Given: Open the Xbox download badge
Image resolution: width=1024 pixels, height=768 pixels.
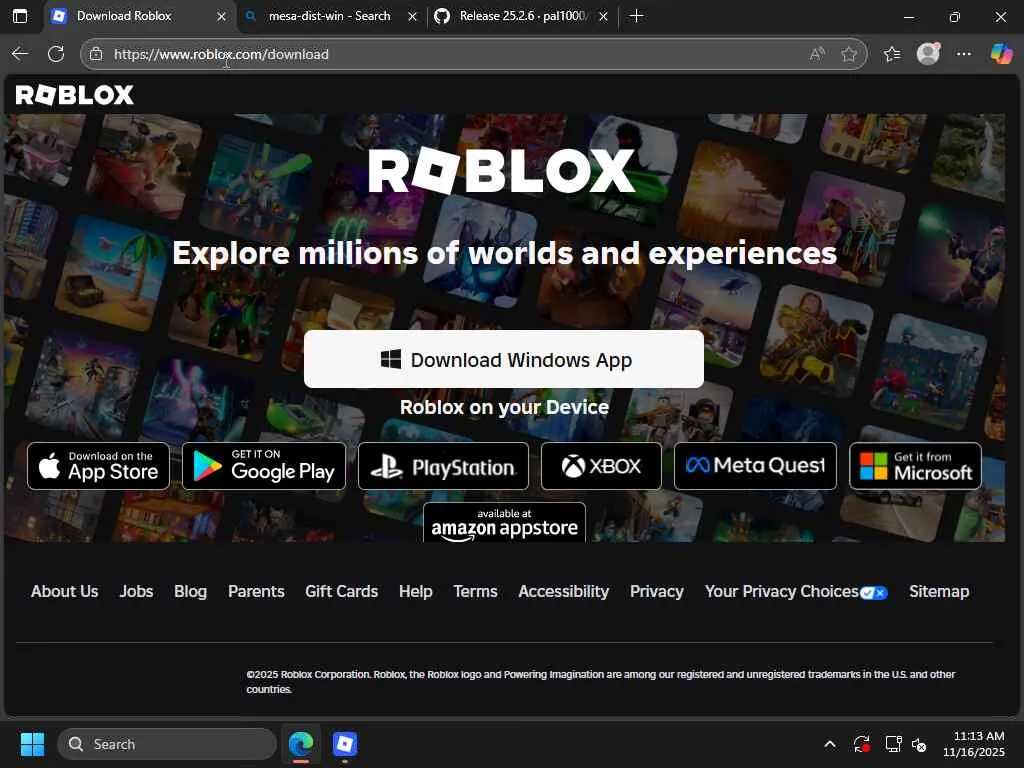Looking at the screenshot, I should [x=601, y=466].
